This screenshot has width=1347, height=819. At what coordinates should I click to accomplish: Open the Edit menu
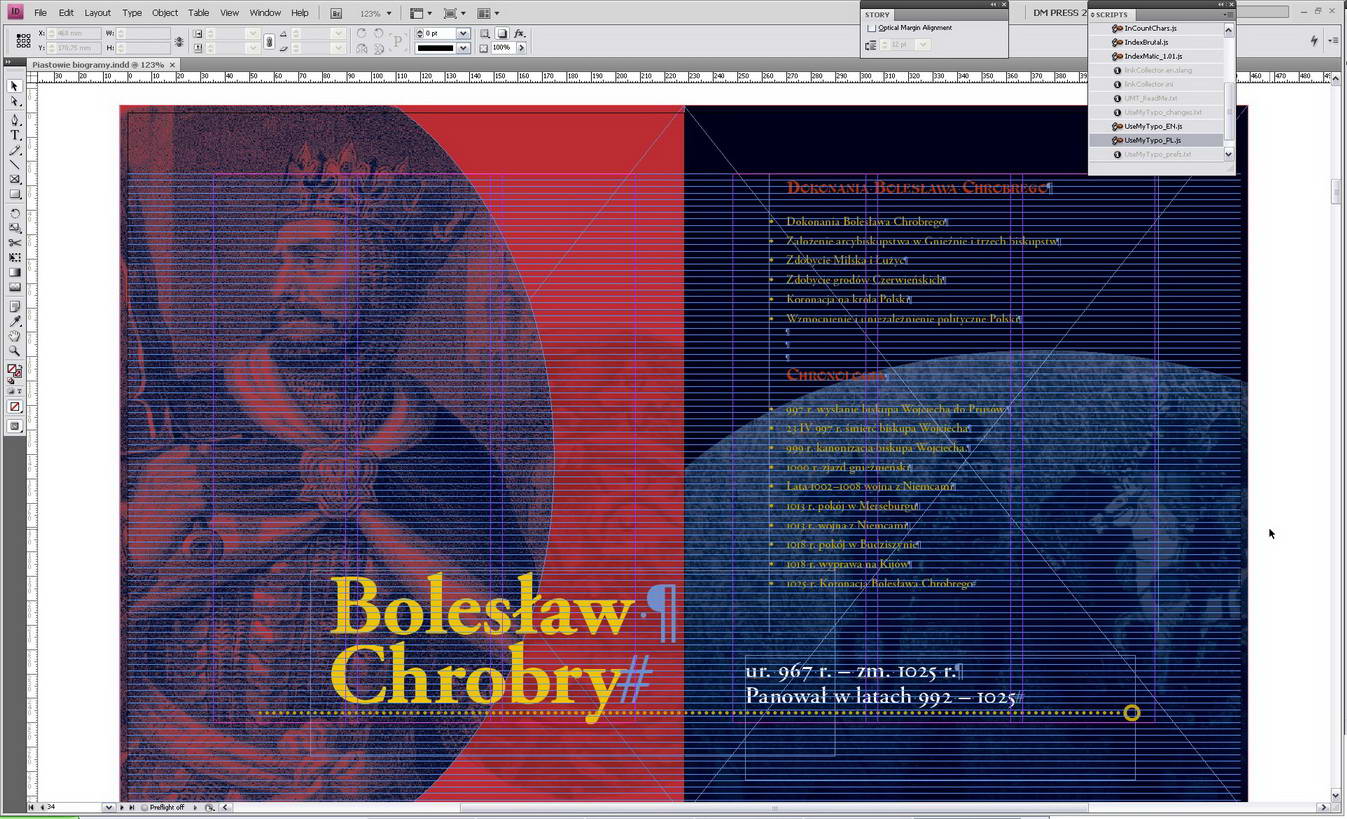(66, 13)
